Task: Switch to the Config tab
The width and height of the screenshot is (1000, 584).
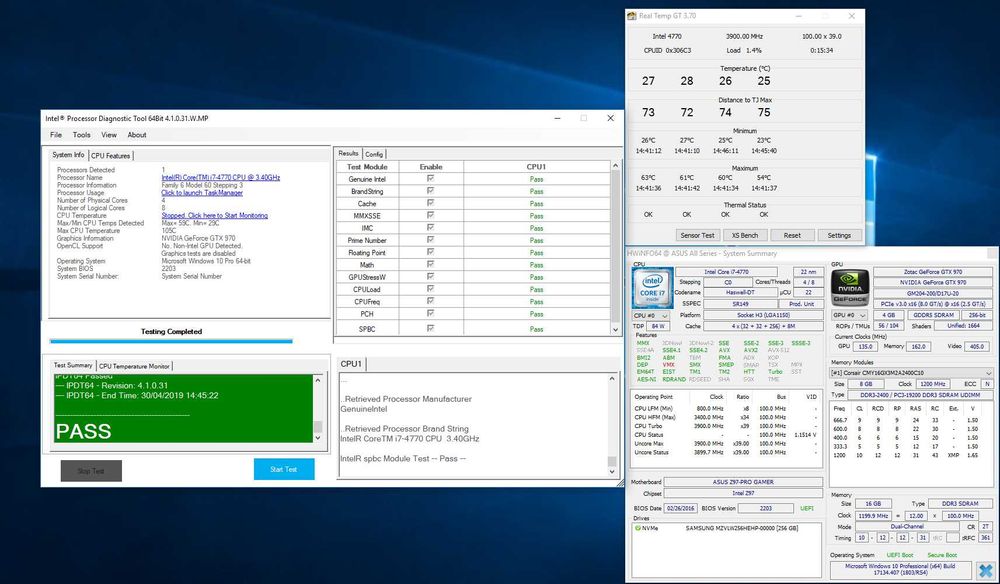Action: [x=374, y=154]
